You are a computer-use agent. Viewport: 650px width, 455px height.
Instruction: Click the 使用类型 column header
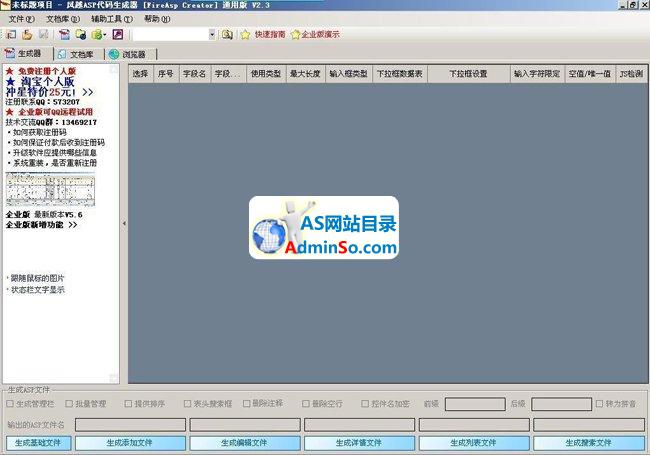[266, 74]
